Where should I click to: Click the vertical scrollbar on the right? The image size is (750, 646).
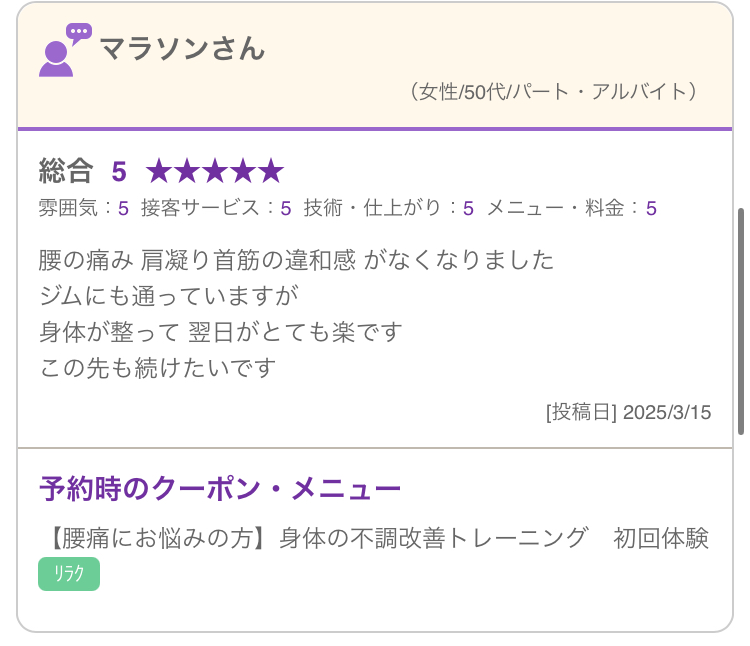[x=741, y=320]
